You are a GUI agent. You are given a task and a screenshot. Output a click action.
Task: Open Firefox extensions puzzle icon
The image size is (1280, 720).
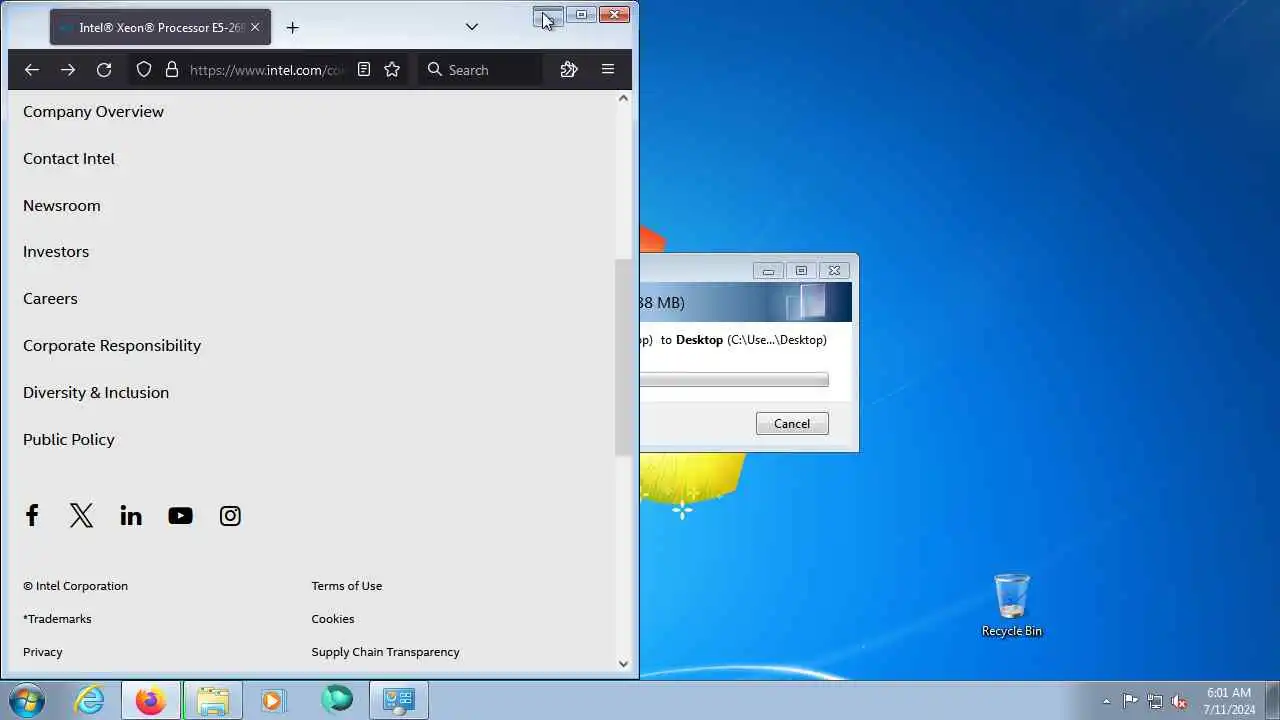click(x=569, y=69)
